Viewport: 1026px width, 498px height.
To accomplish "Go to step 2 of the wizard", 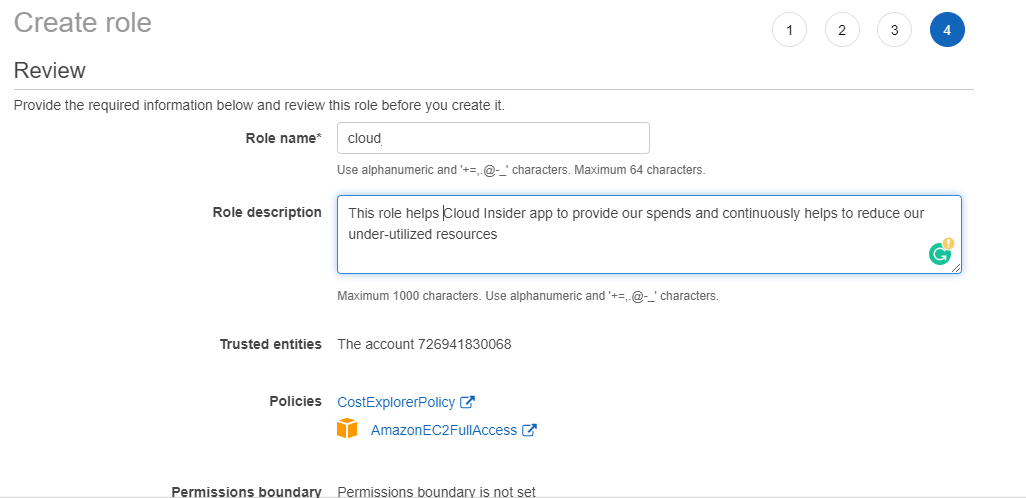I will click(x=842, y=30).
